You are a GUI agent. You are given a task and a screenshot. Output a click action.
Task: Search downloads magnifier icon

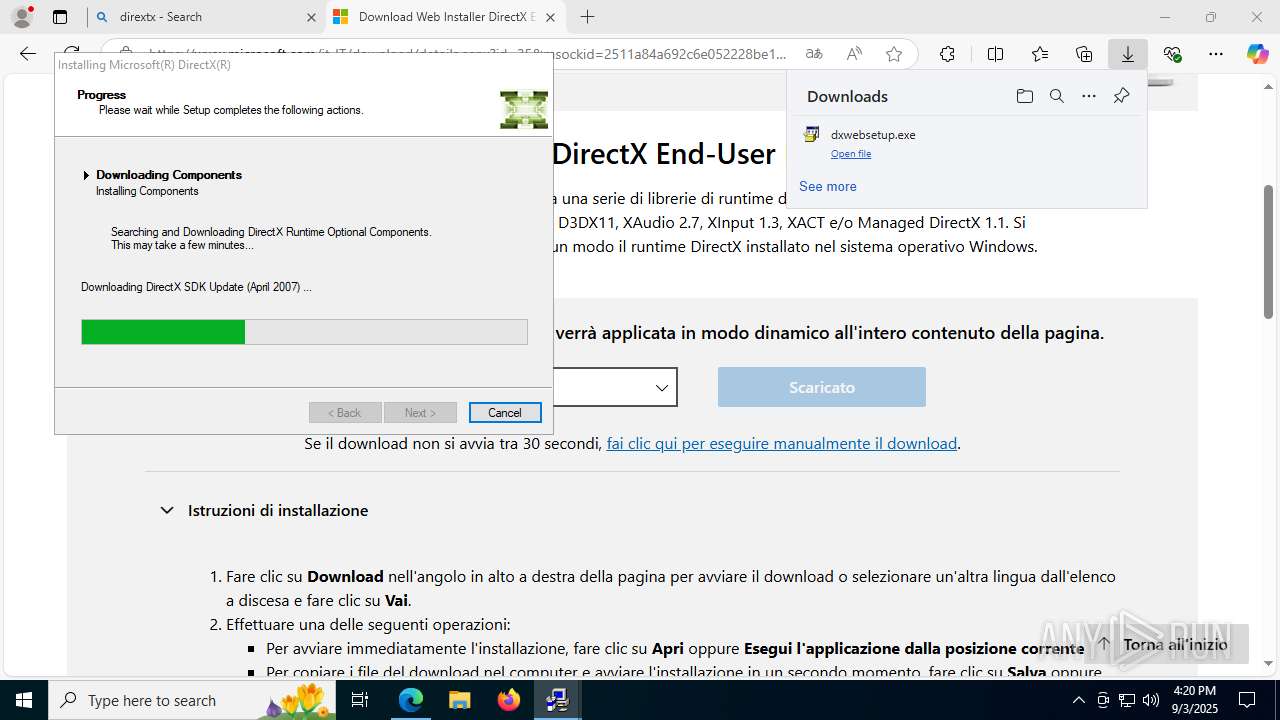click(1056, 96)
